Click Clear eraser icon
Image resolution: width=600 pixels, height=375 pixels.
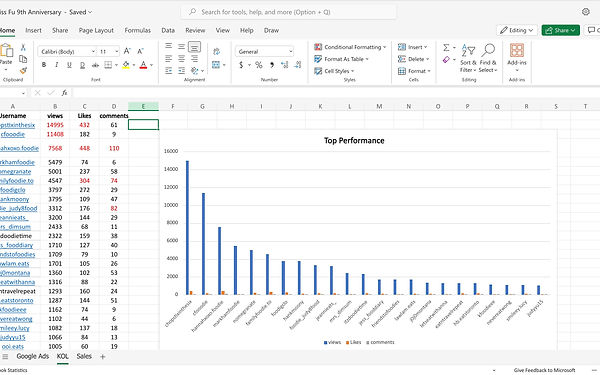click(x=446, y=60)
